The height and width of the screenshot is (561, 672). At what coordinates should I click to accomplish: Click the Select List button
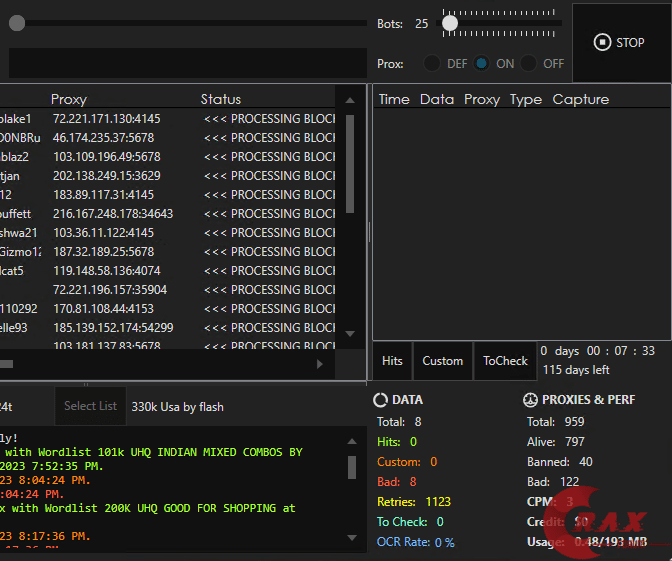(90, 406)
